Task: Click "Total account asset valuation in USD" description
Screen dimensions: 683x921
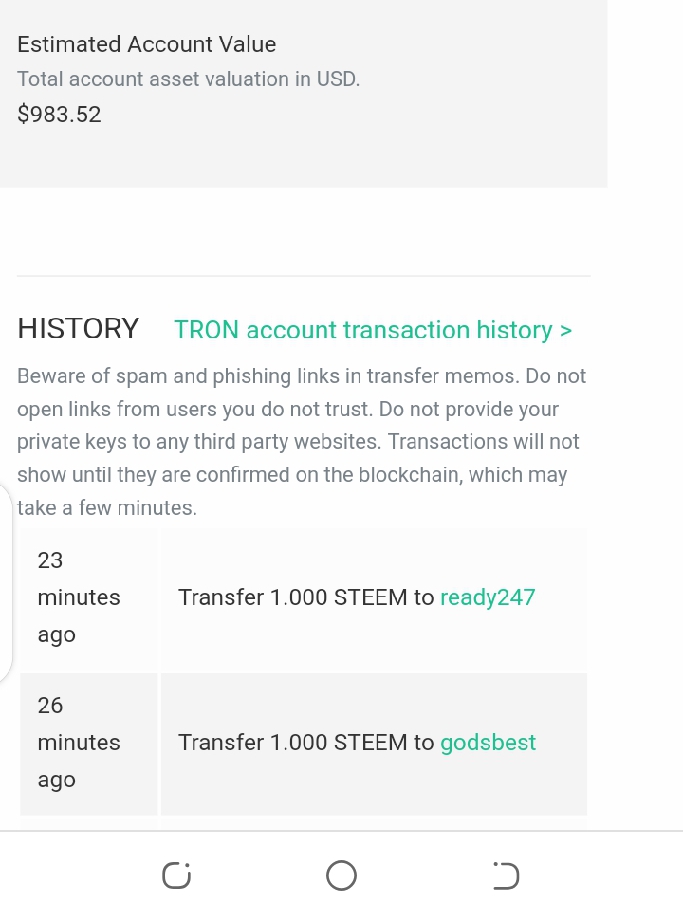Action: [x=189, y=79]
